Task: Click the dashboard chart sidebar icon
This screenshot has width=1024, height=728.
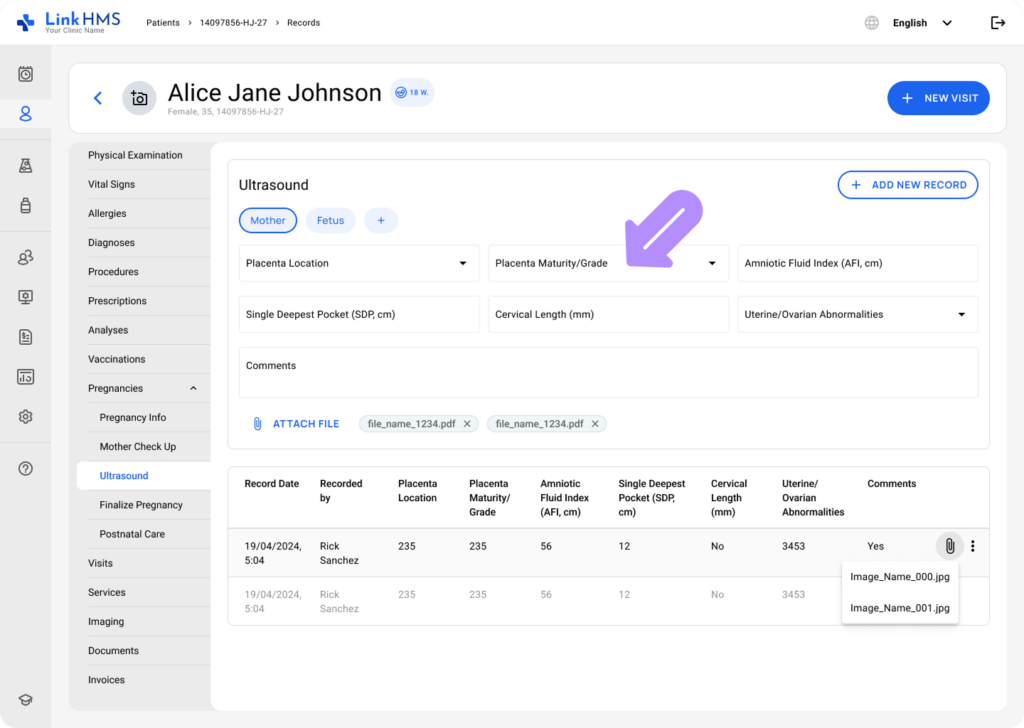Action: click(25, 377)
